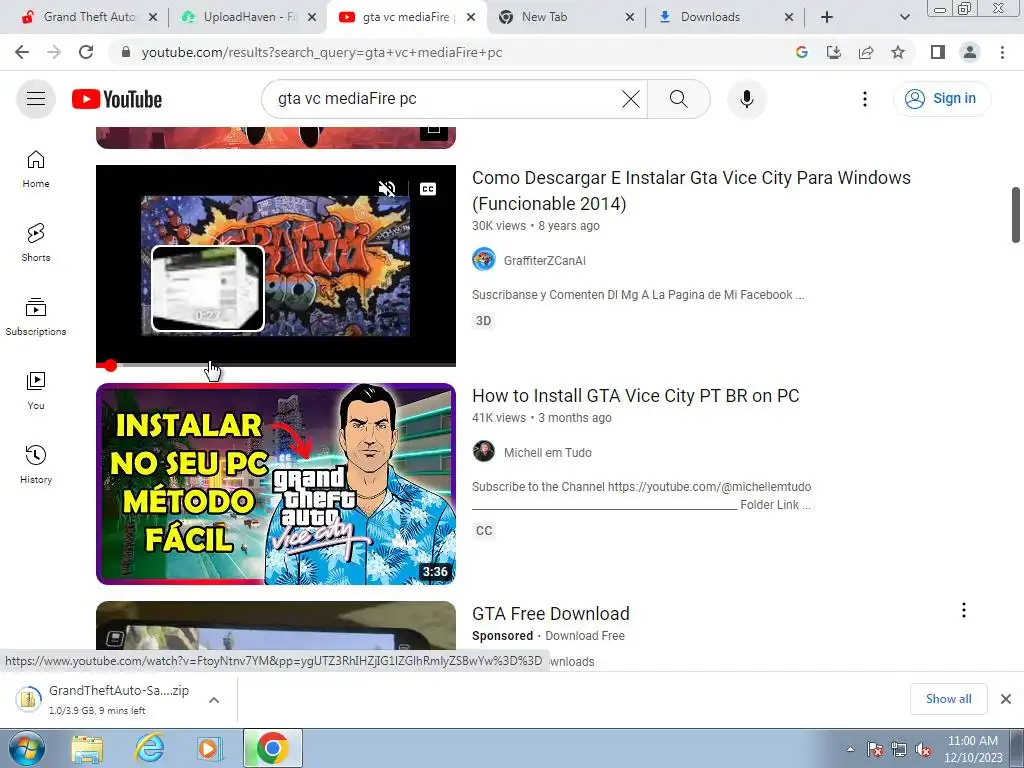This screenshot has height=768, width=1024.
Task: Click GraffiterZCanAl channel avatar
Action: point(484,260)
